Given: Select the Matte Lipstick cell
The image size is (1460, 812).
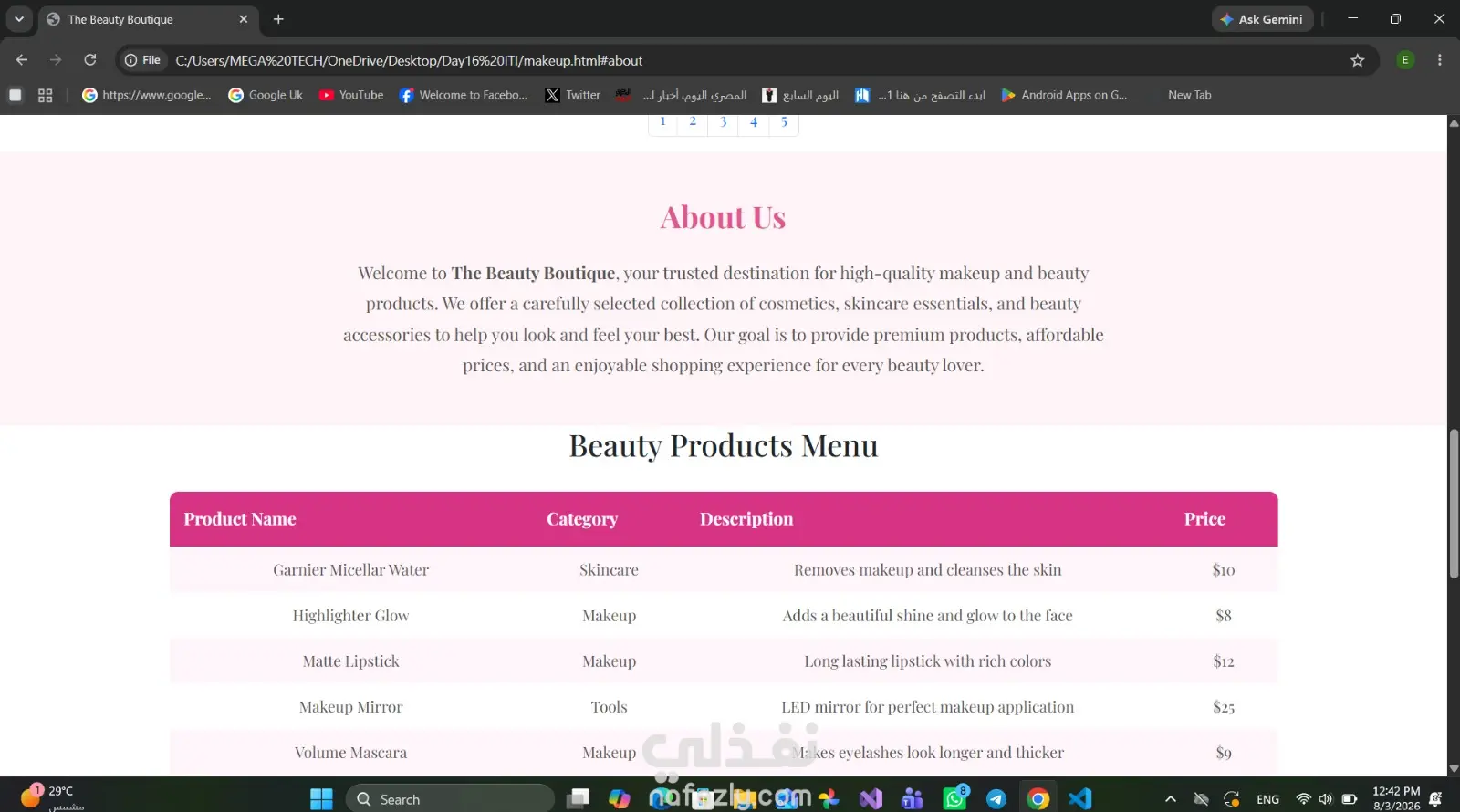Looking at the screenshot, I should (x=350, y=661).
